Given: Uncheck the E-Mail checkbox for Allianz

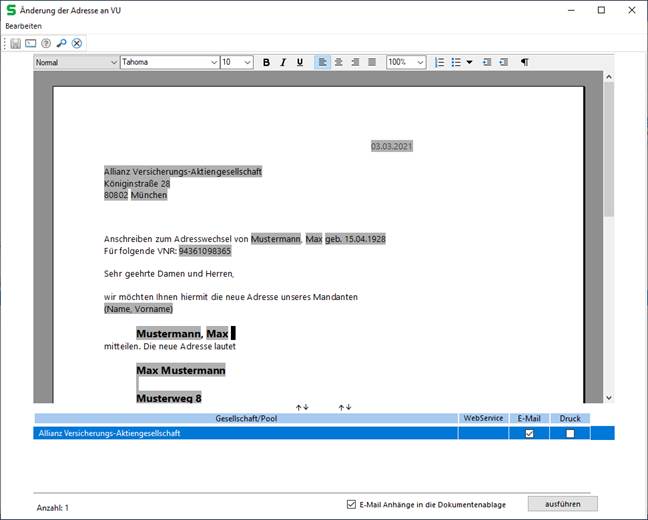Looking at the screenshot, I should pos(529,433).
